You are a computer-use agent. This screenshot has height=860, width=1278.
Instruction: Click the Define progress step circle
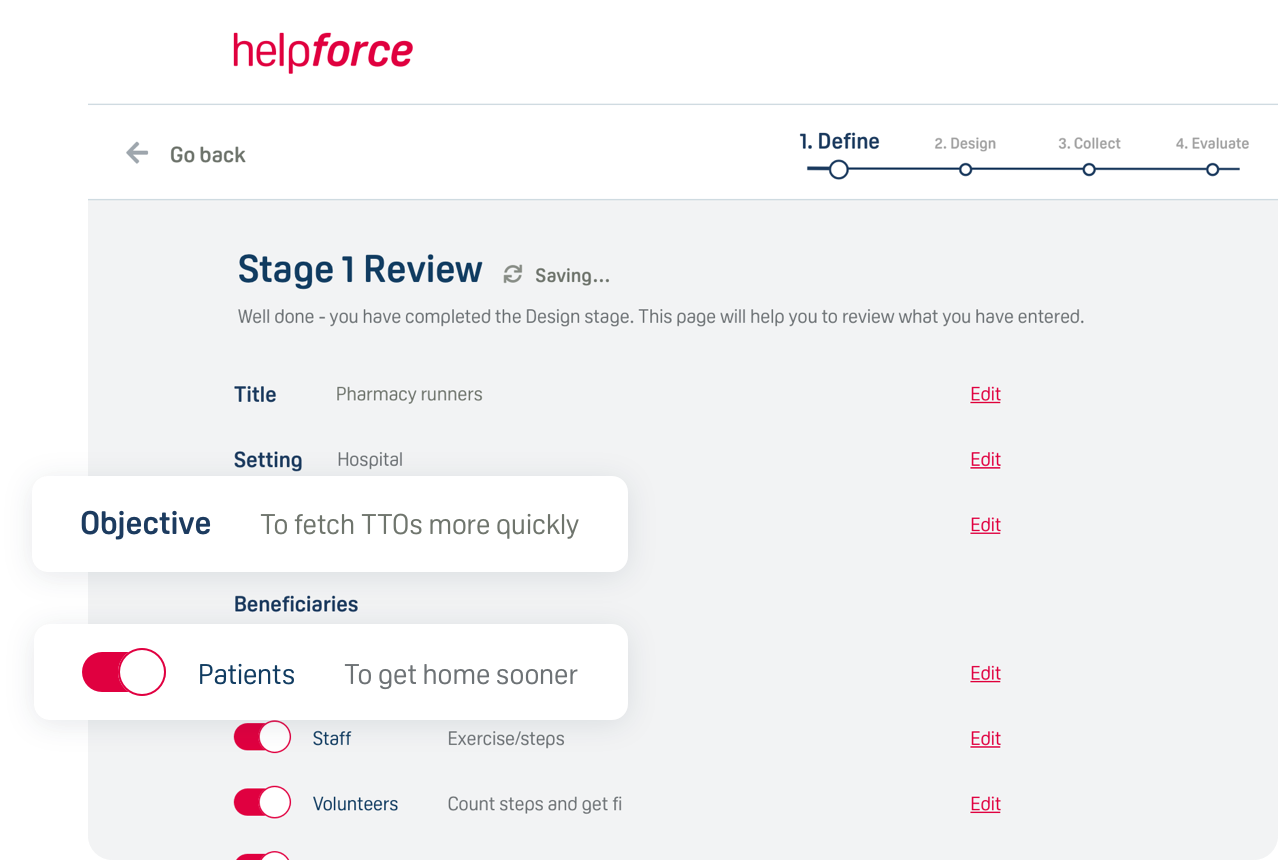click(x=839, y=170)
